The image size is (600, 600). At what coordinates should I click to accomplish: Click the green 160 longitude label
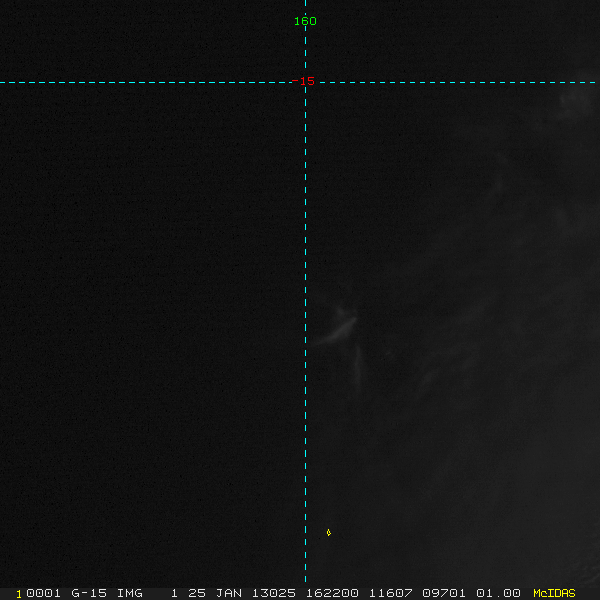305,21
